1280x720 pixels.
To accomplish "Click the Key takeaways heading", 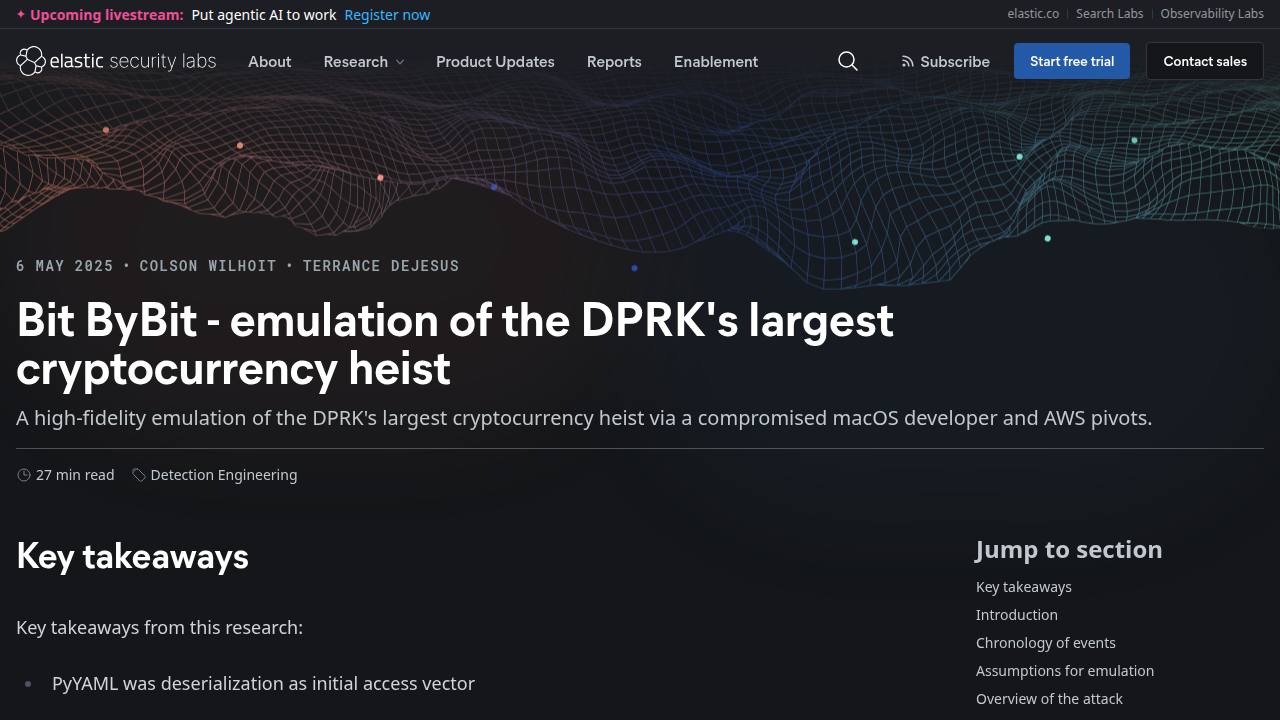I will coord(133,556).
